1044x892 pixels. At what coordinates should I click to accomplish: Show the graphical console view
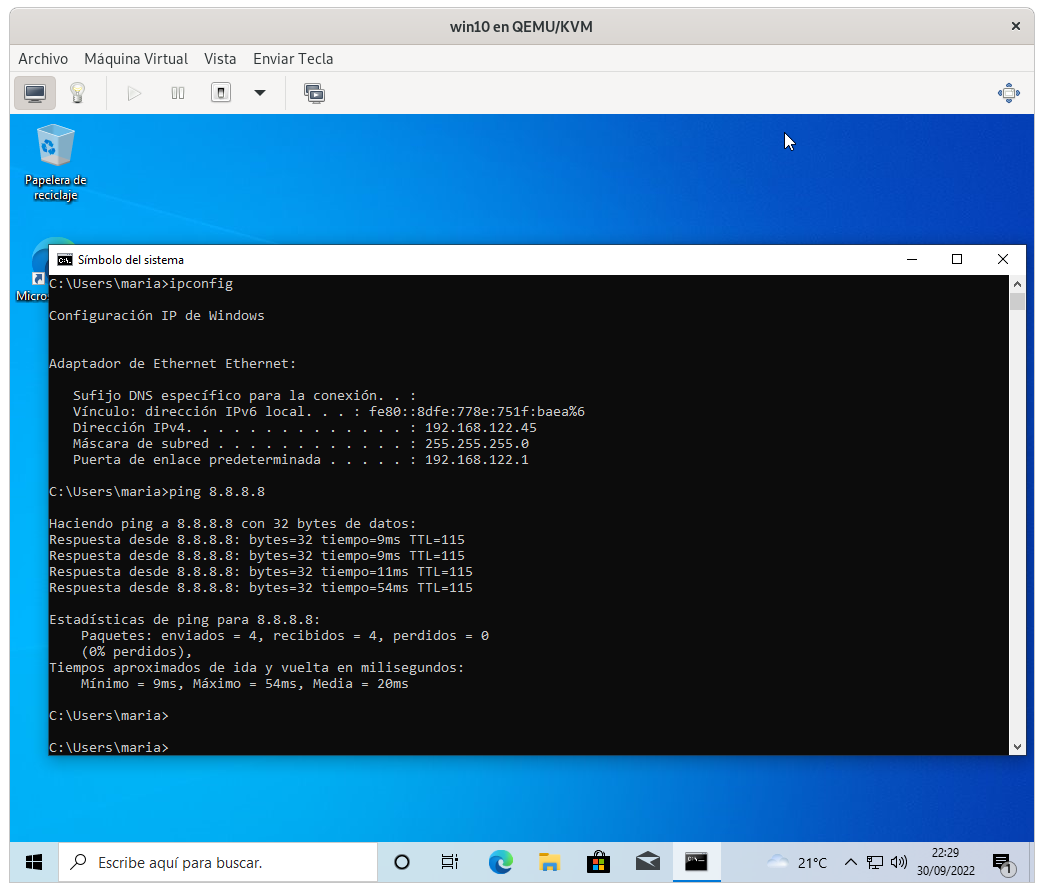pyautogui.click(x=35, y=93)
